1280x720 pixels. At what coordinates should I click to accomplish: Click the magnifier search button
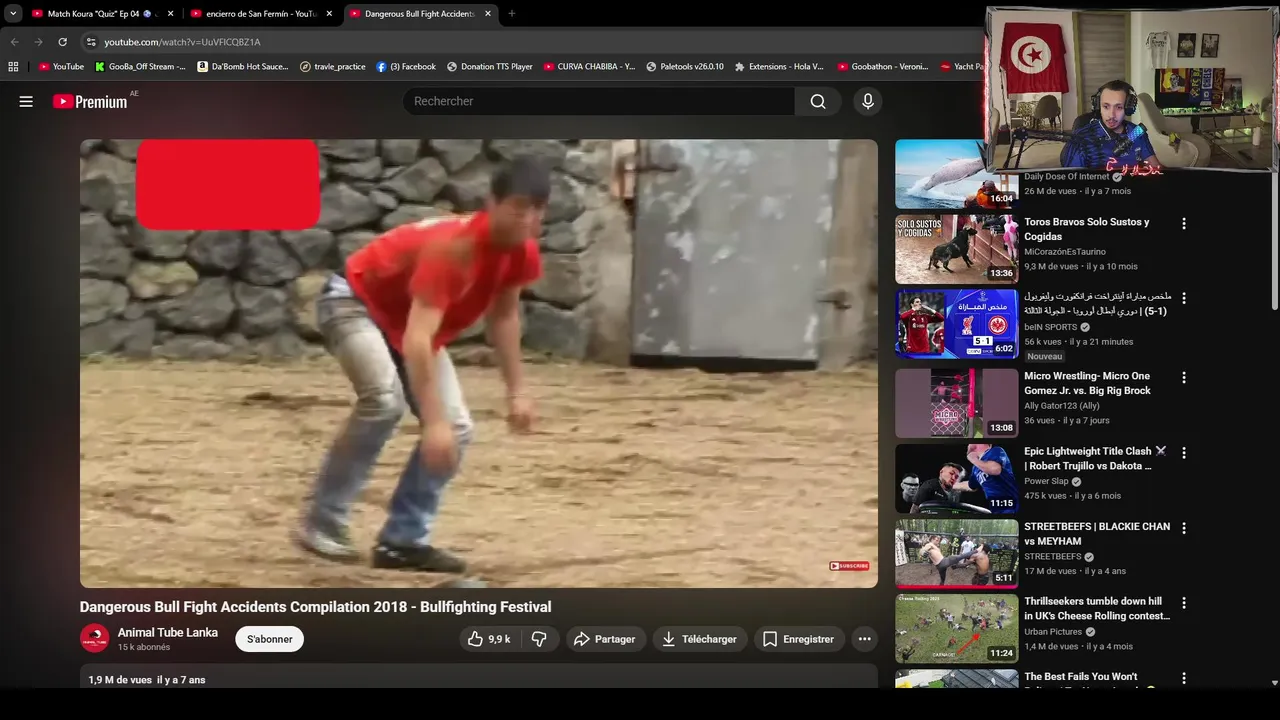tap(818, 101)
